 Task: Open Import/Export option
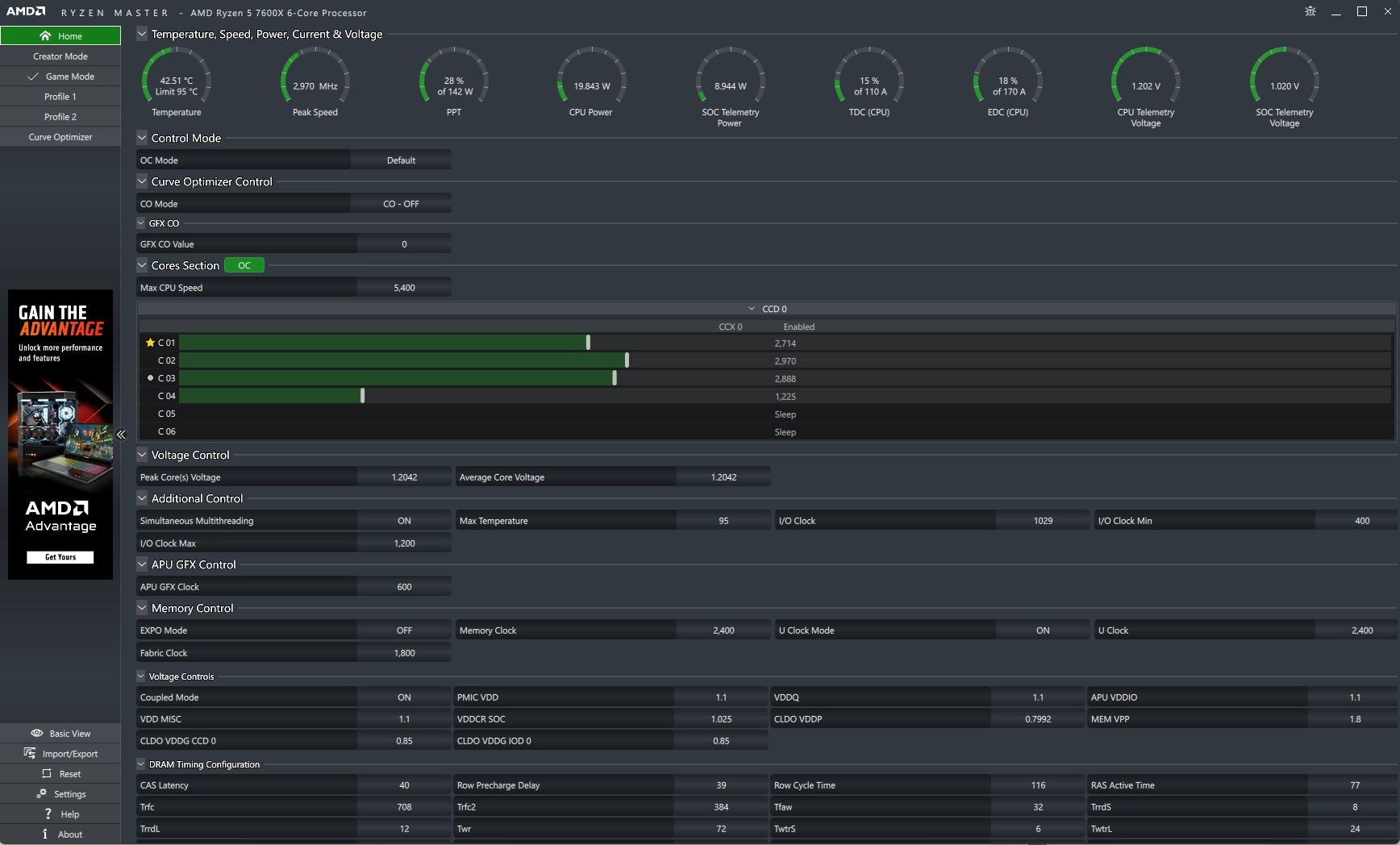coord(60,753)
